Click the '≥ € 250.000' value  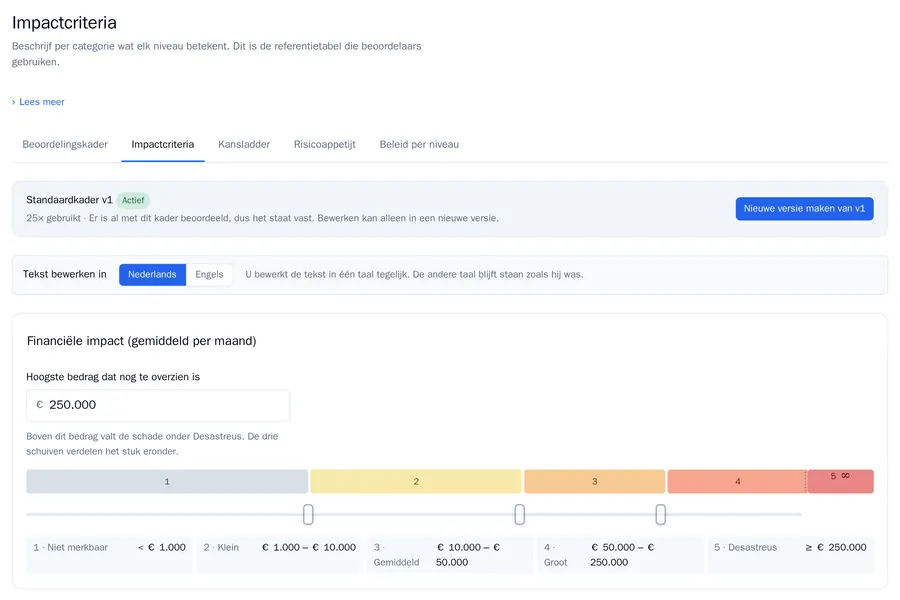836,547
